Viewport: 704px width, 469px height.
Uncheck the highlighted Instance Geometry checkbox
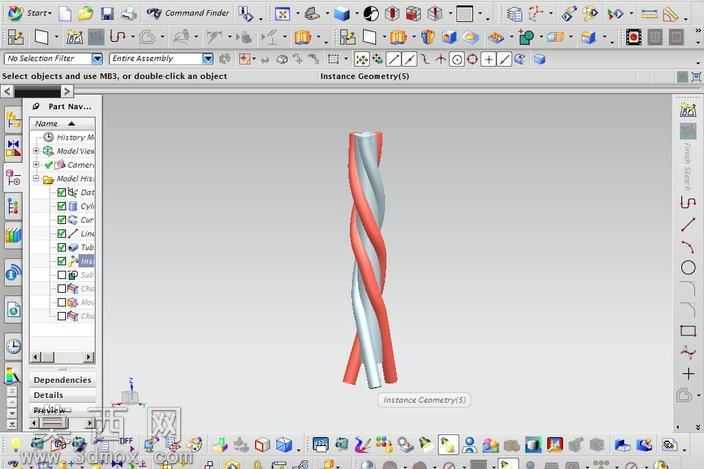[62, 261]
